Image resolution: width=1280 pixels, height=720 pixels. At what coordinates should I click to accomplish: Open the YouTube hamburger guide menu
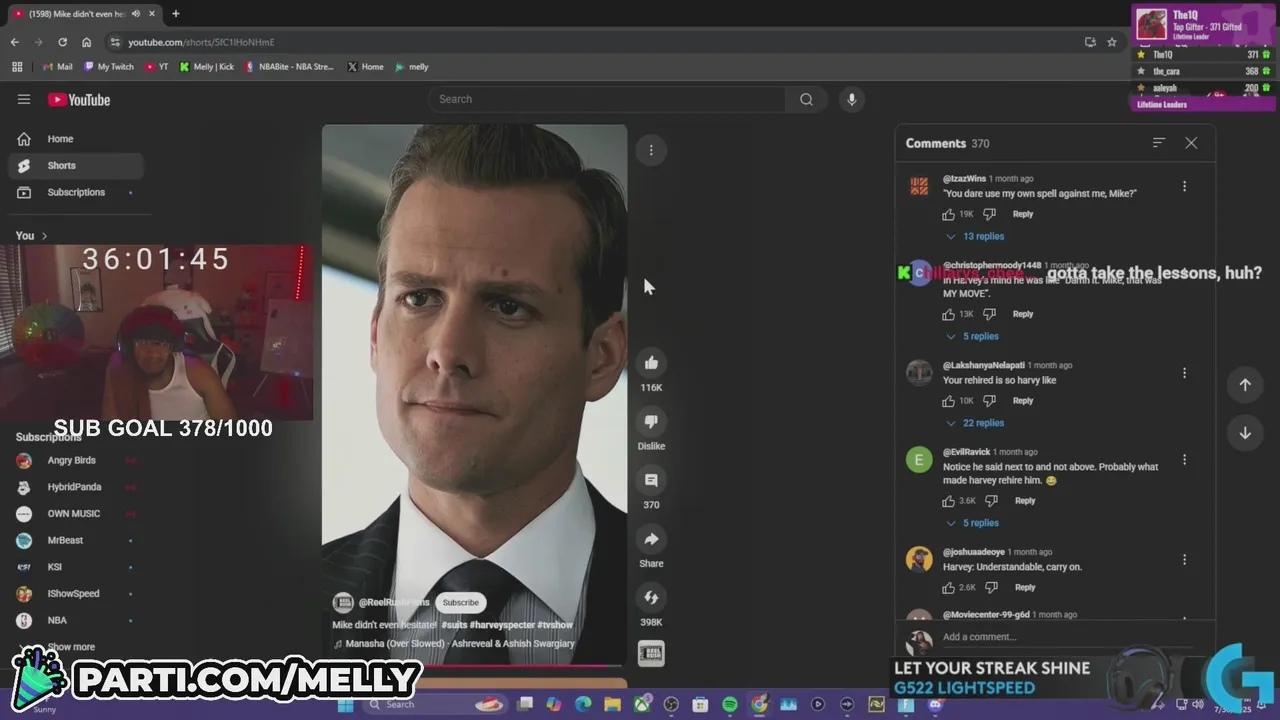(24, 99)
